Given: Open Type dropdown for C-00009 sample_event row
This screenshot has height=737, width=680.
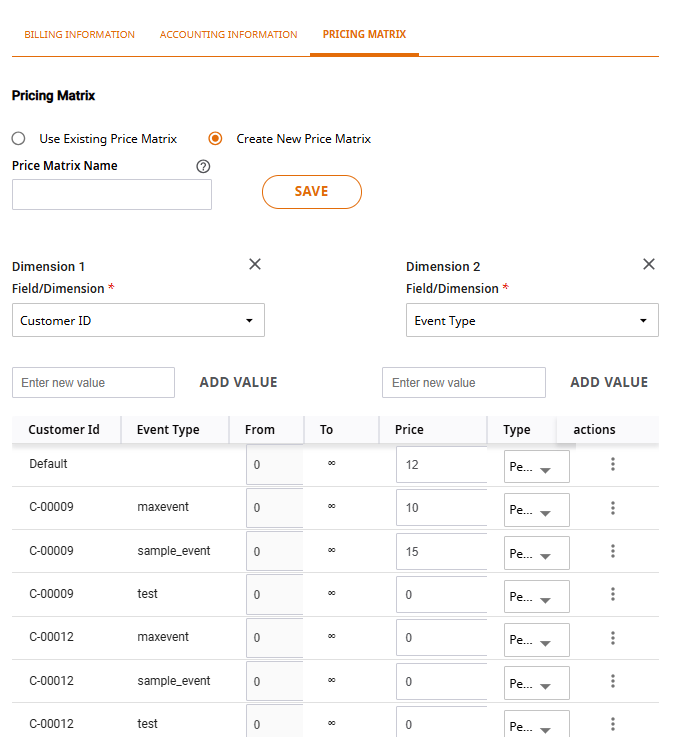Looking at the screenshot, I should (537, 553).
